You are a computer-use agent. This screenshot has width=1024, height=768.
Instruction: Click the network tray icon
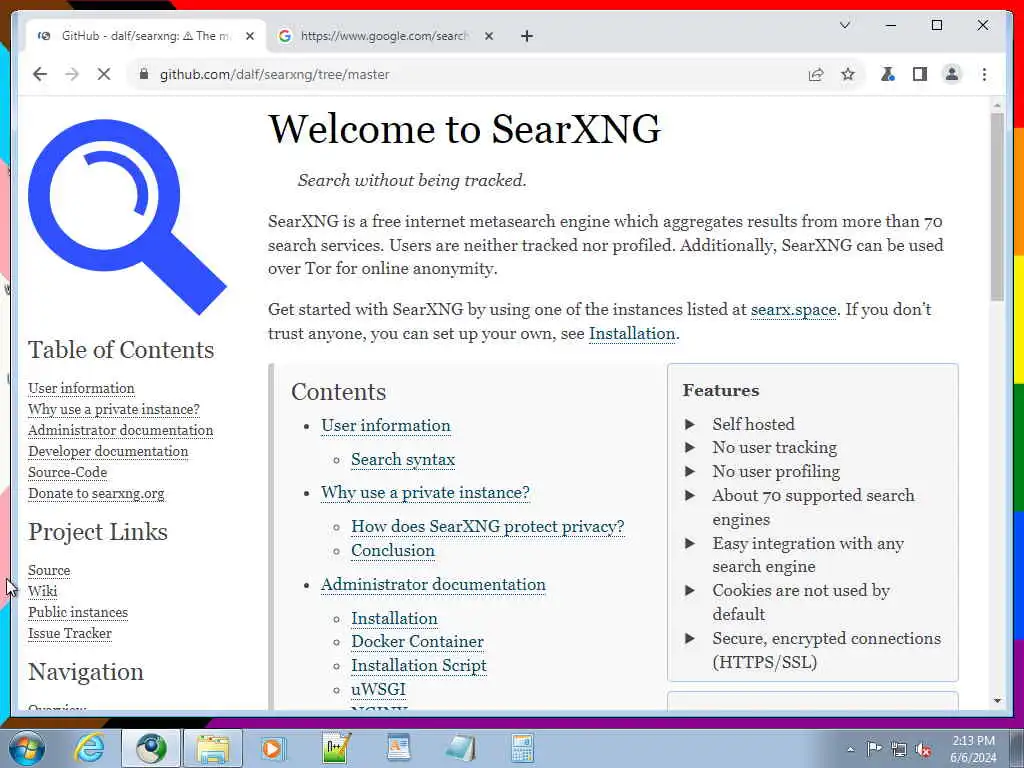click(899, 750)
